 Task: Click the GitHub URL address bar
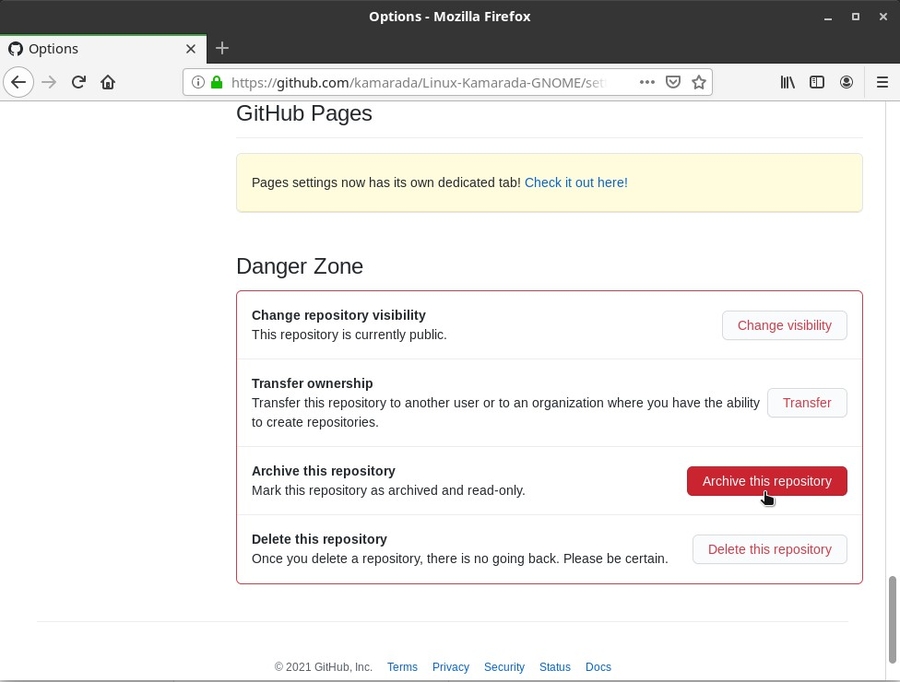tap(420, 83)
